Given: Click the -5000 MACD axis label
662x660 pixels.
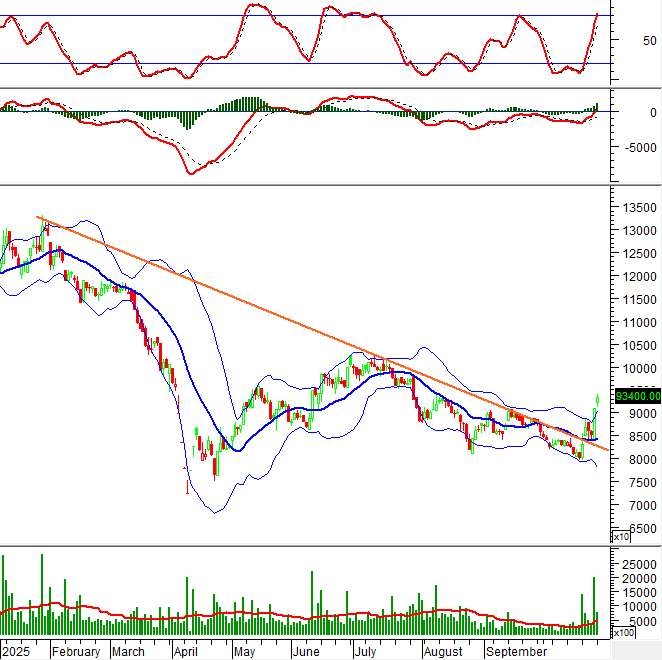Looking at the screenshot, I should 636,147.
